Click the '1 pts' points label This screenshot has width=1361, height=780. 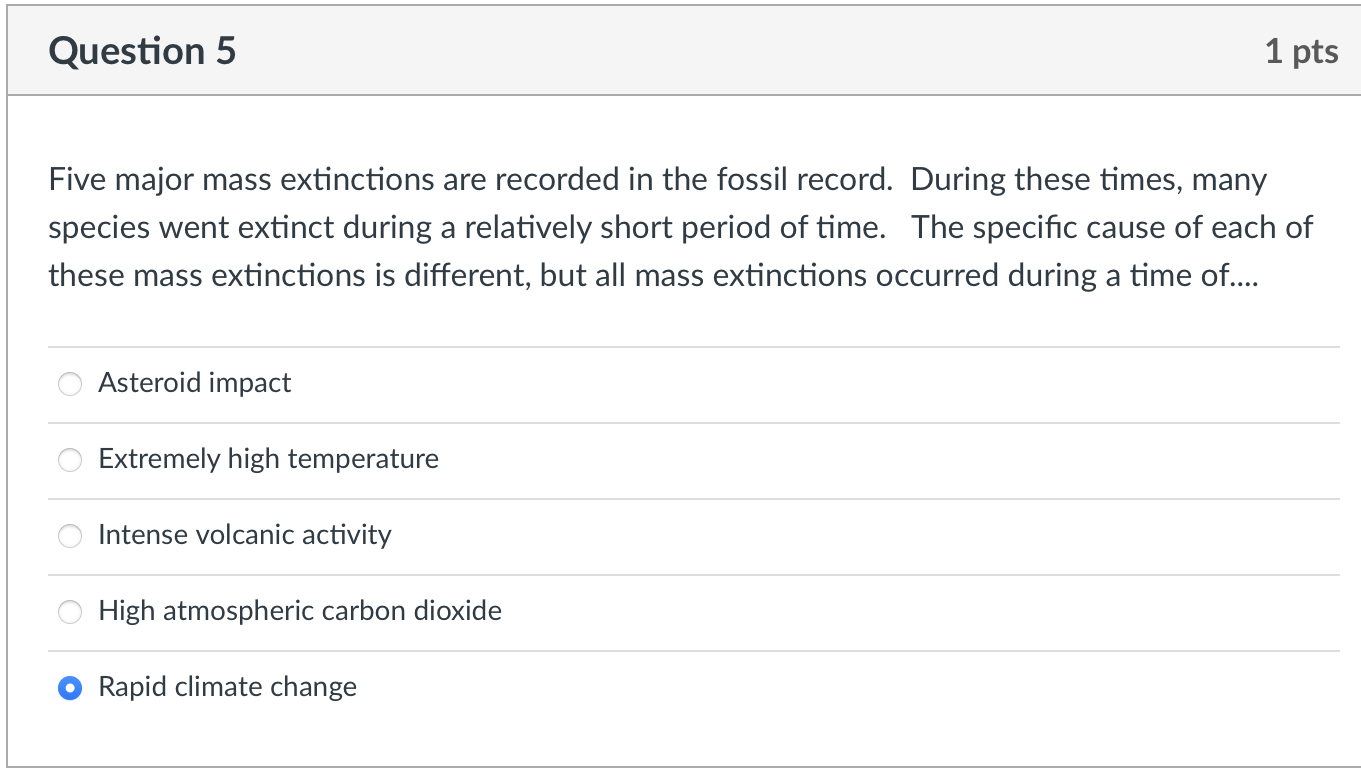pyautogui.click(x=1301, y=51)
